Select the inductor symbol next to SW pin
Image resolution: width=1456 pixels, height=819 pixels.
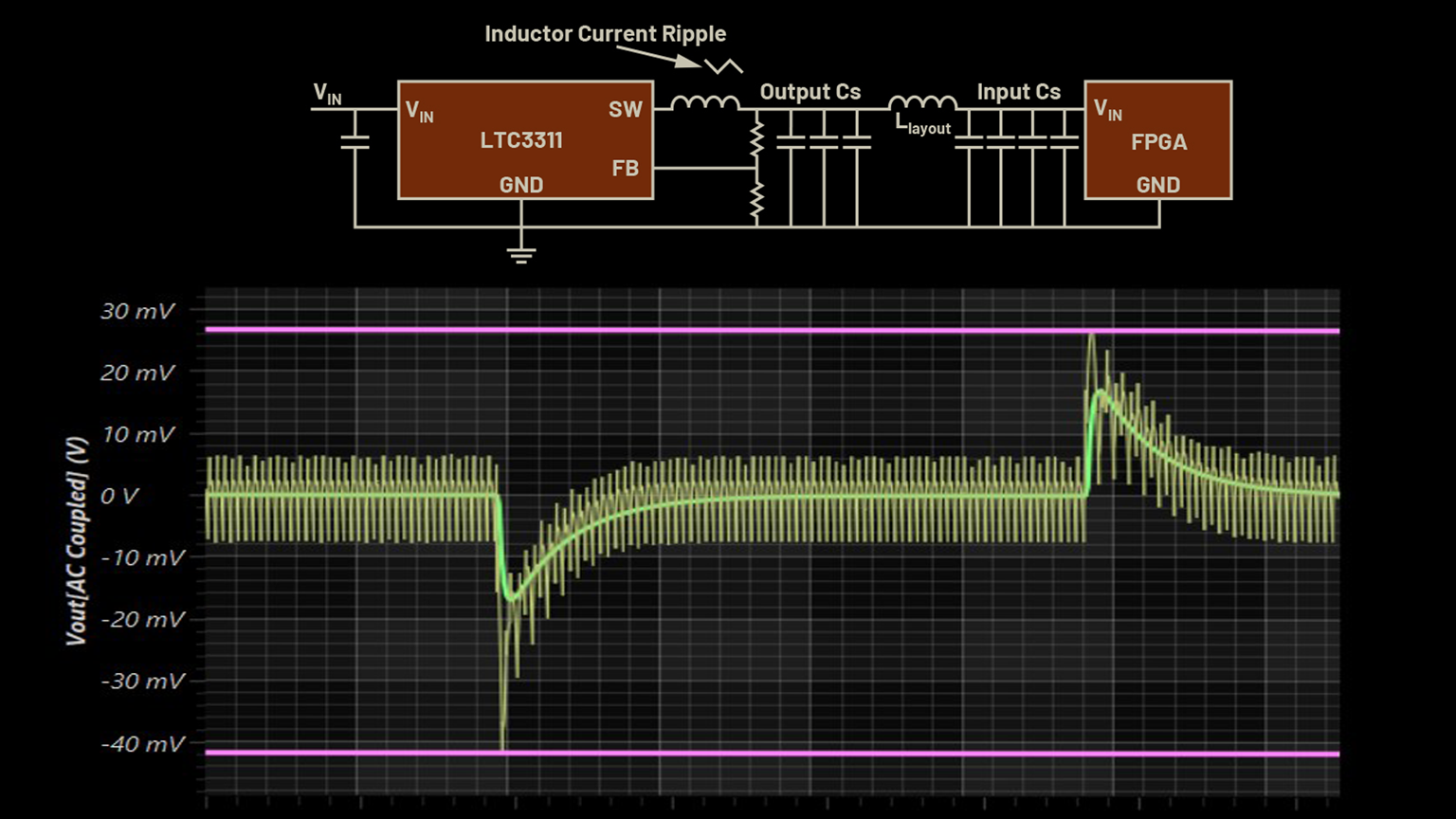click(x=704, y=102)
